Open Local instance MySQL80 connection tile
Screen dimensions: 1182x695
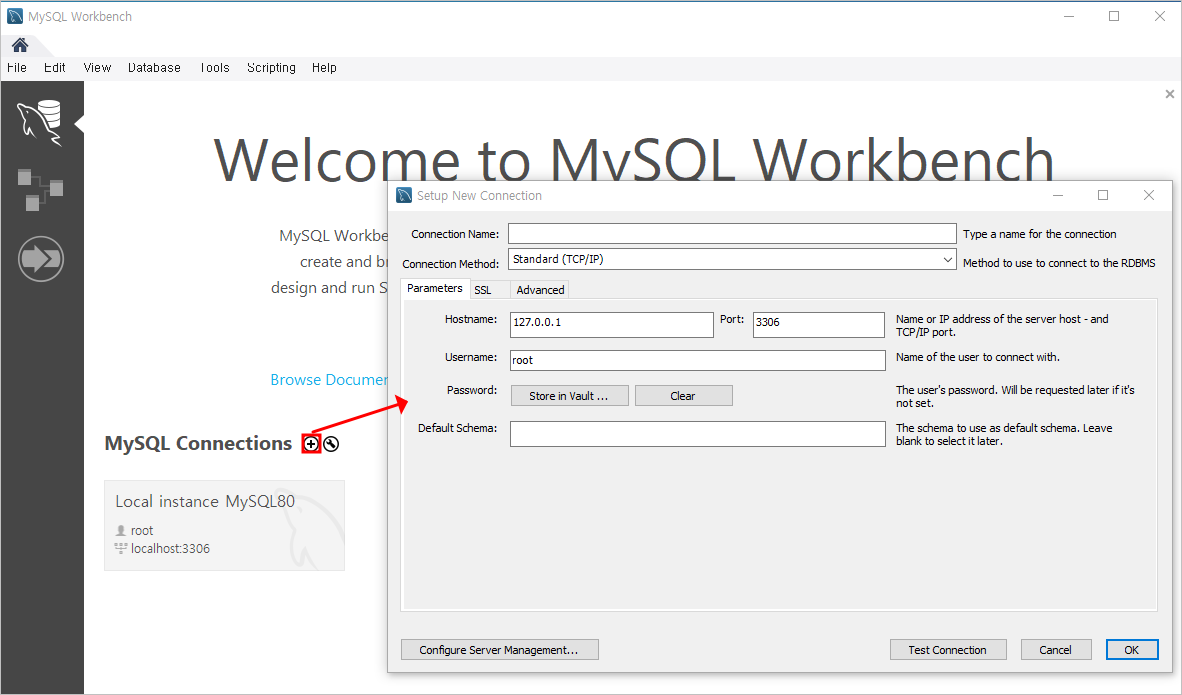225,525
